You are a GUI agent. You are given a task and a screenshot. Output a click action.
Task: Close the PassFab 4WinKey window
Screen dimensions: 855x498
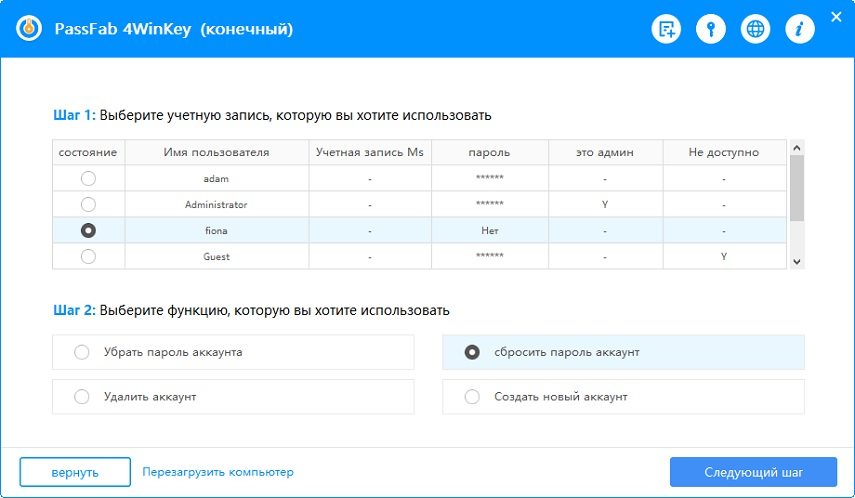pyautogui.click(x=836, y=16)
